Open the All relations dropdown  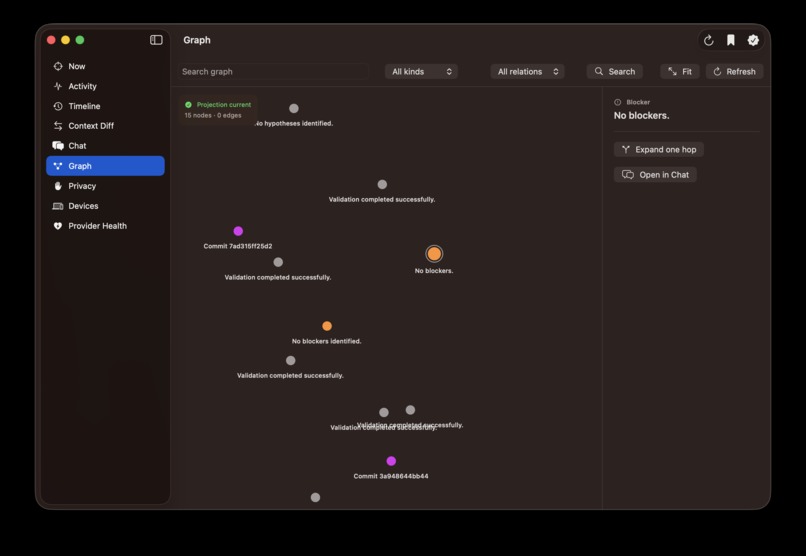click(x=527, y=71)
